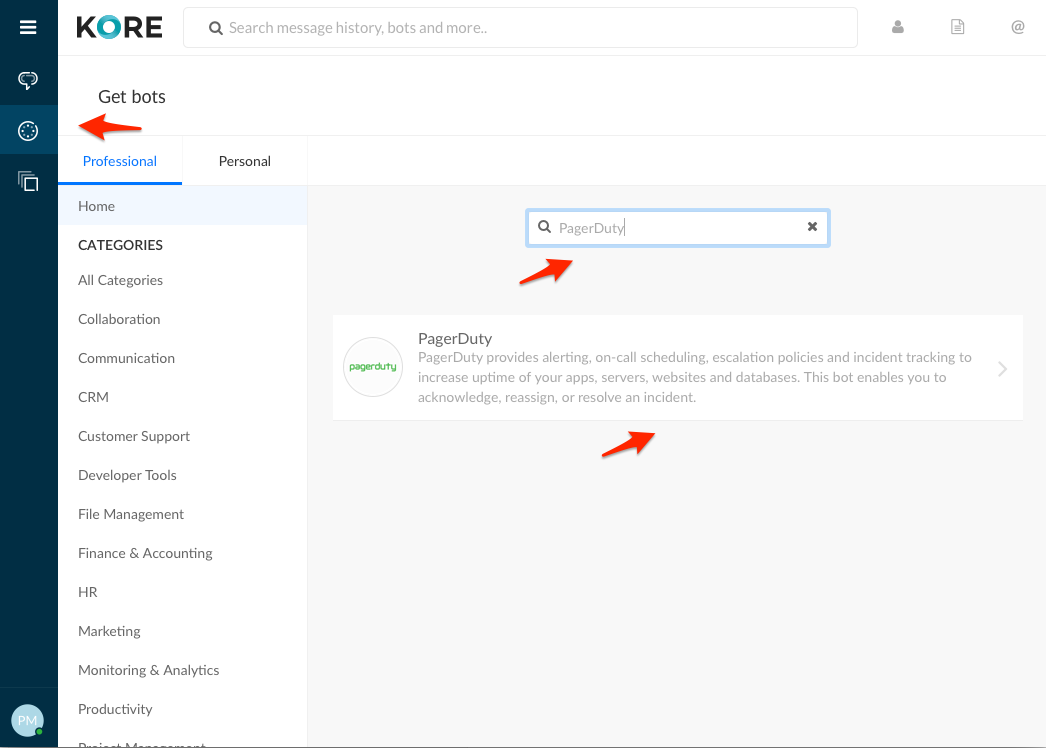Expand PagerDuty bot with chevron arrow
This screenshot has height=748, width=1046.
(x=1002, y=369)
